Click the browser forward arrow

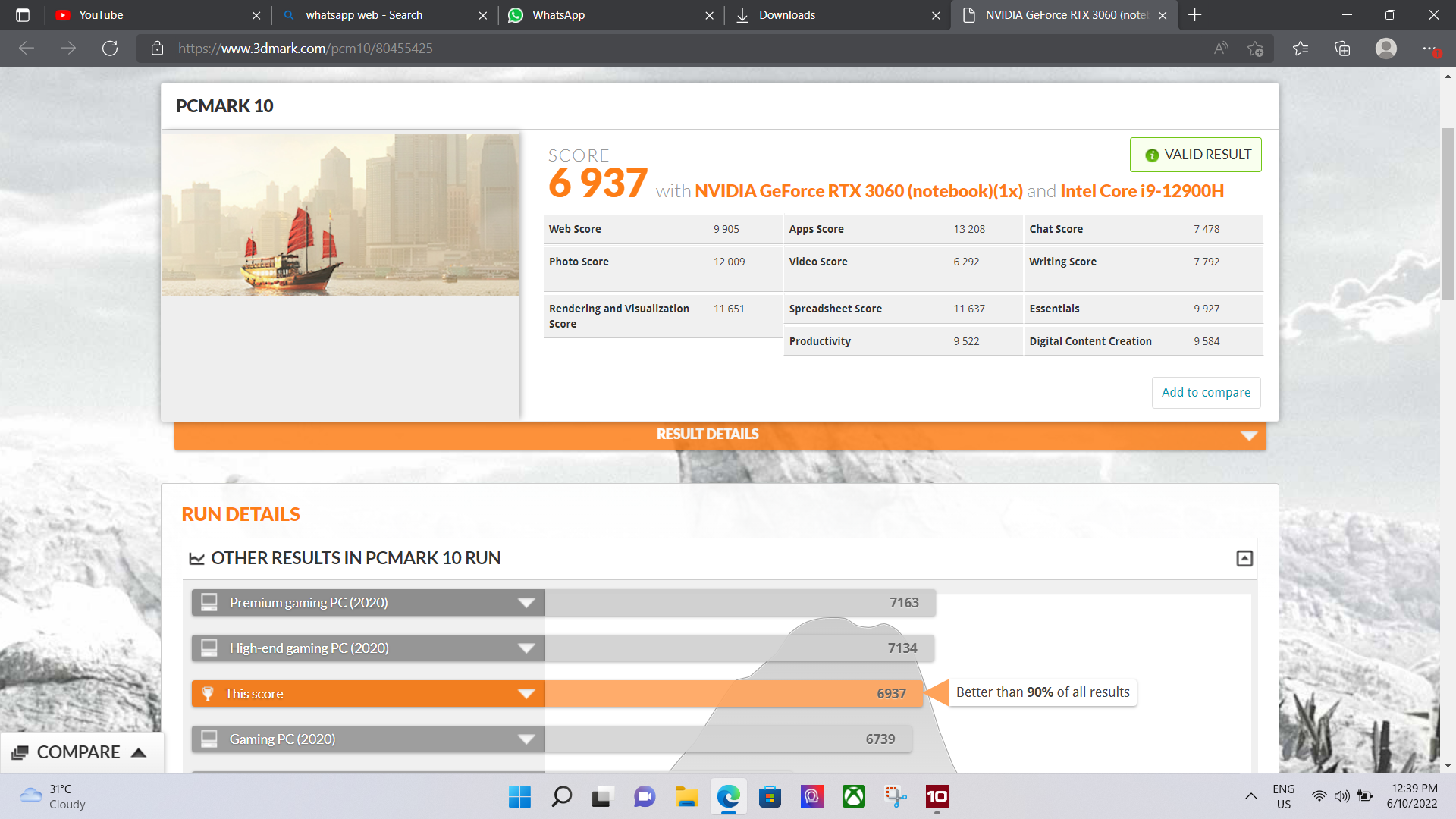[x=68, y=49]
